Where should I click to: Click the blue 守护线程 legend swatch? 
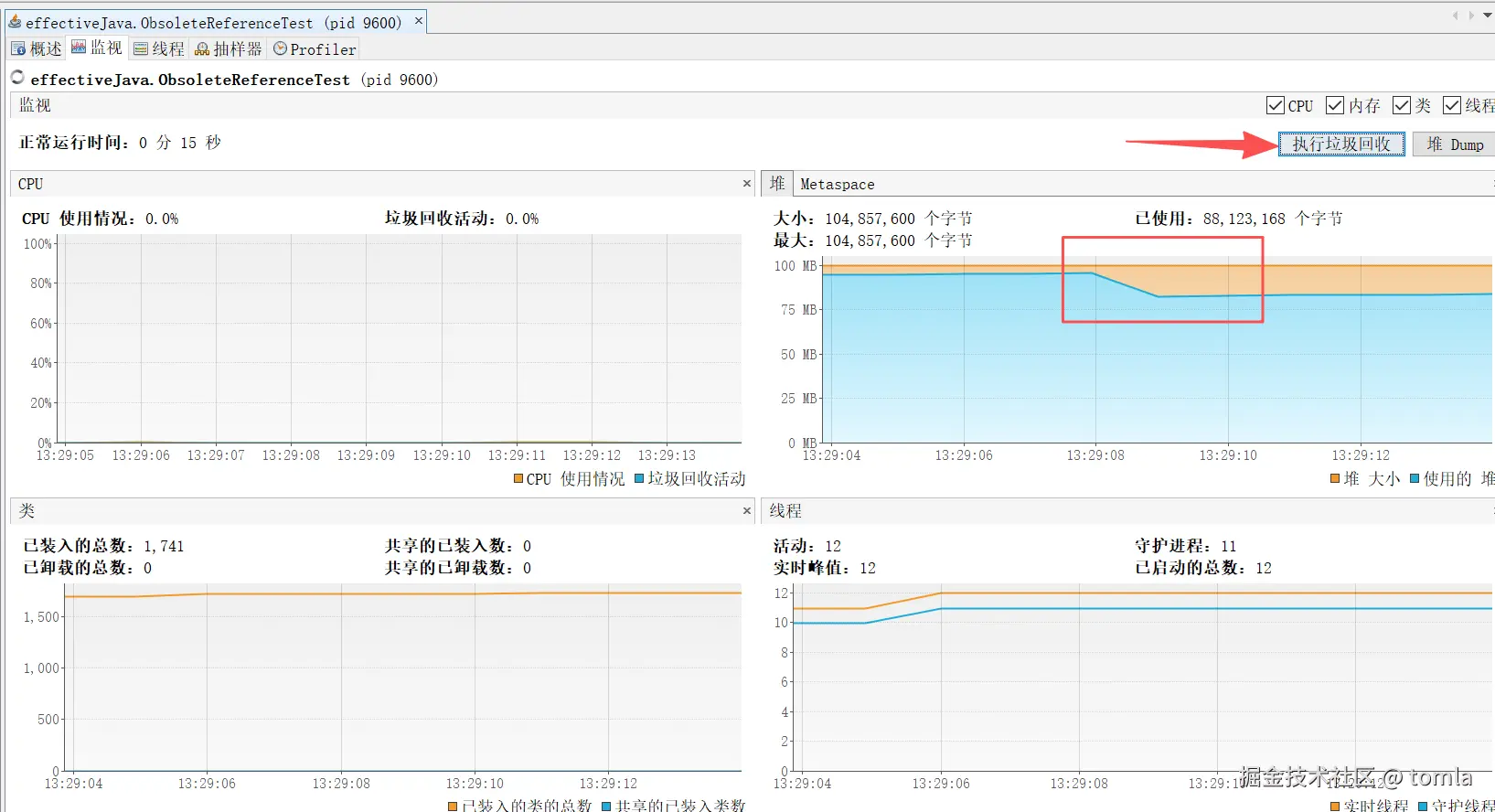(x=1423, y=806)
